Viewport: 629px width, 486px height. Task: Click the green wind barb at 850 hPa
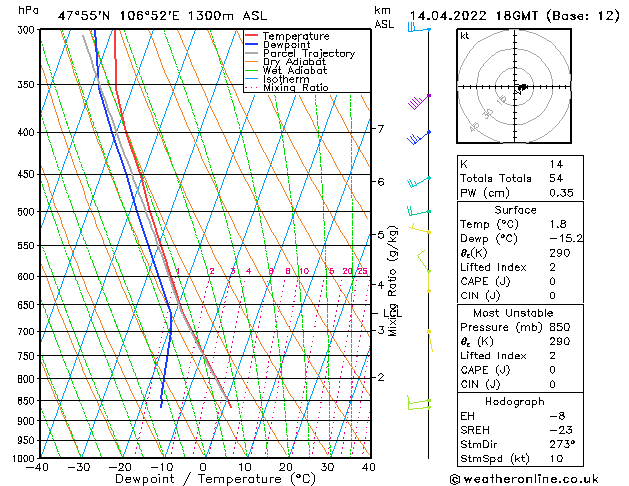pyautogui.click(x=418, y=402)
